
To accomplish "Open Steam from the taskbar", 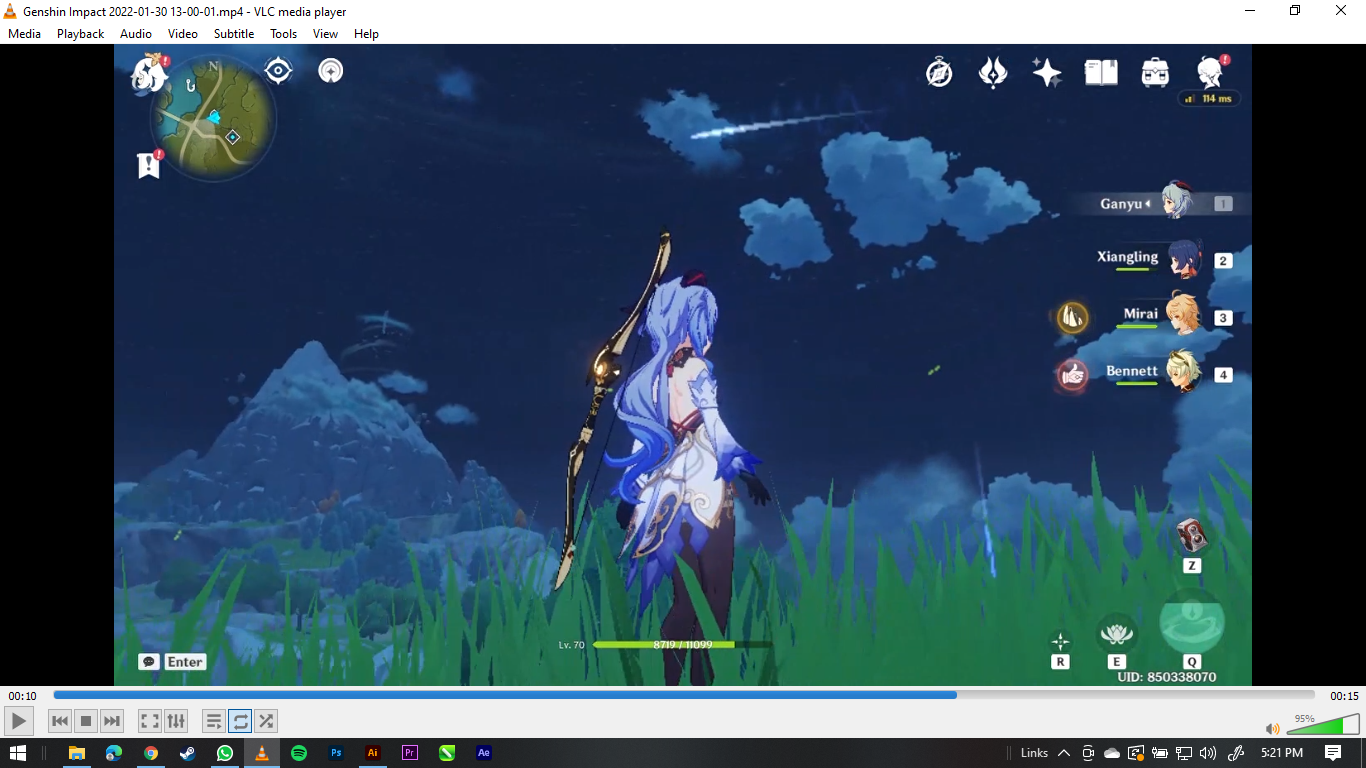I will click(x=187, y=753).
